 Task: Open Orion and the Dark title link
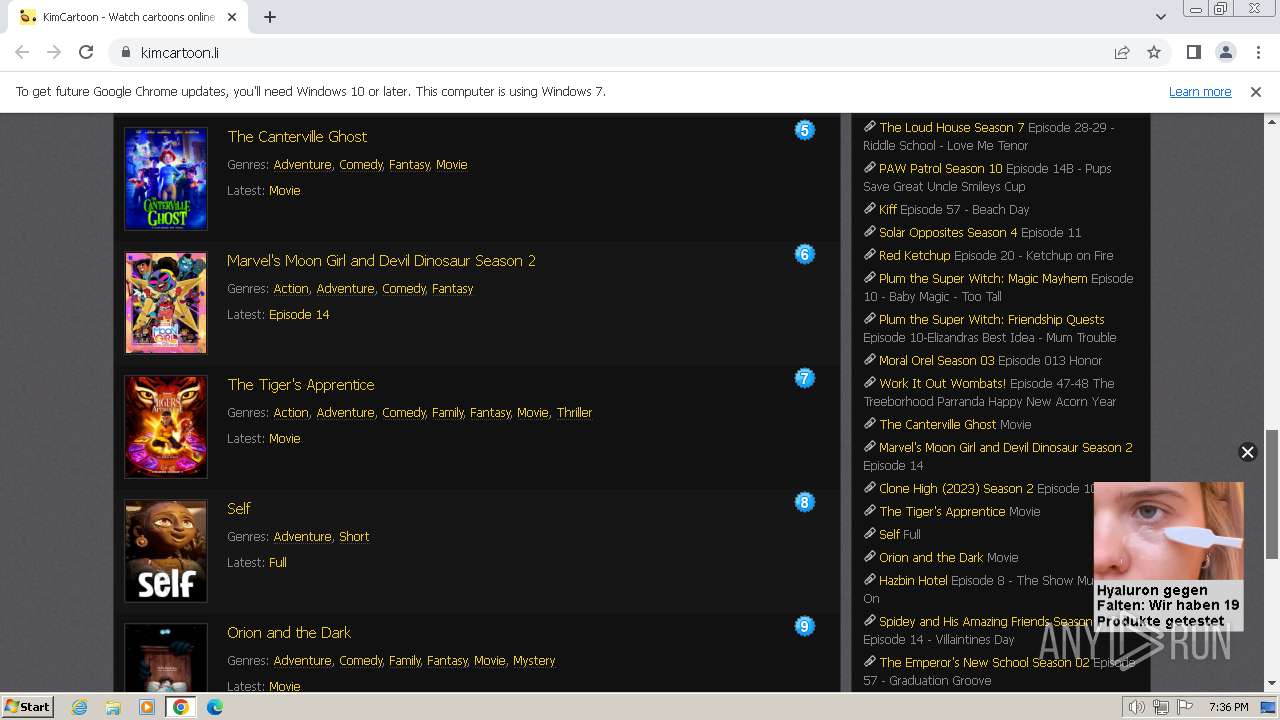tap(289, 632)
